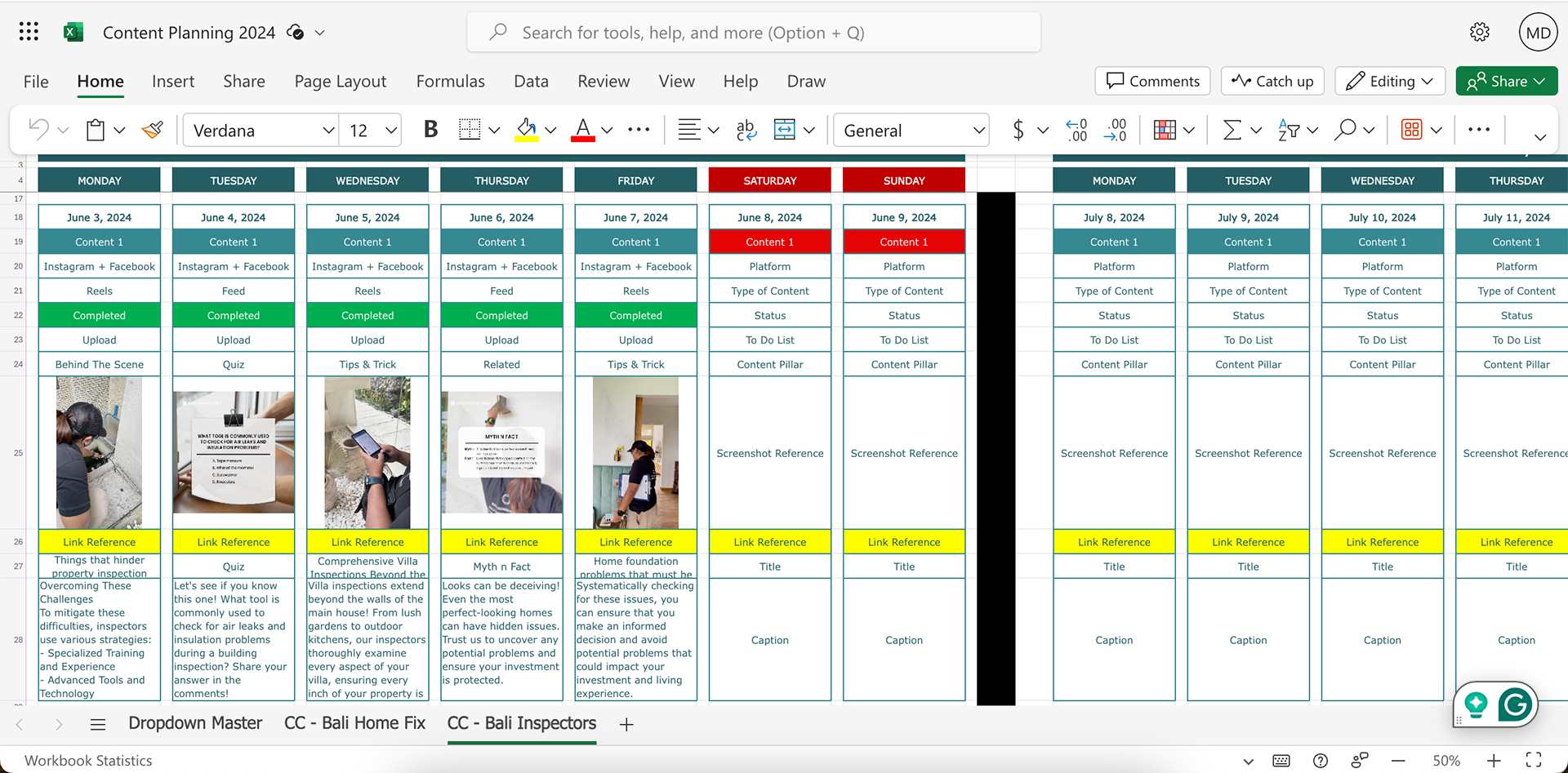Apply currency dollar format

[x=1018, y=130]
